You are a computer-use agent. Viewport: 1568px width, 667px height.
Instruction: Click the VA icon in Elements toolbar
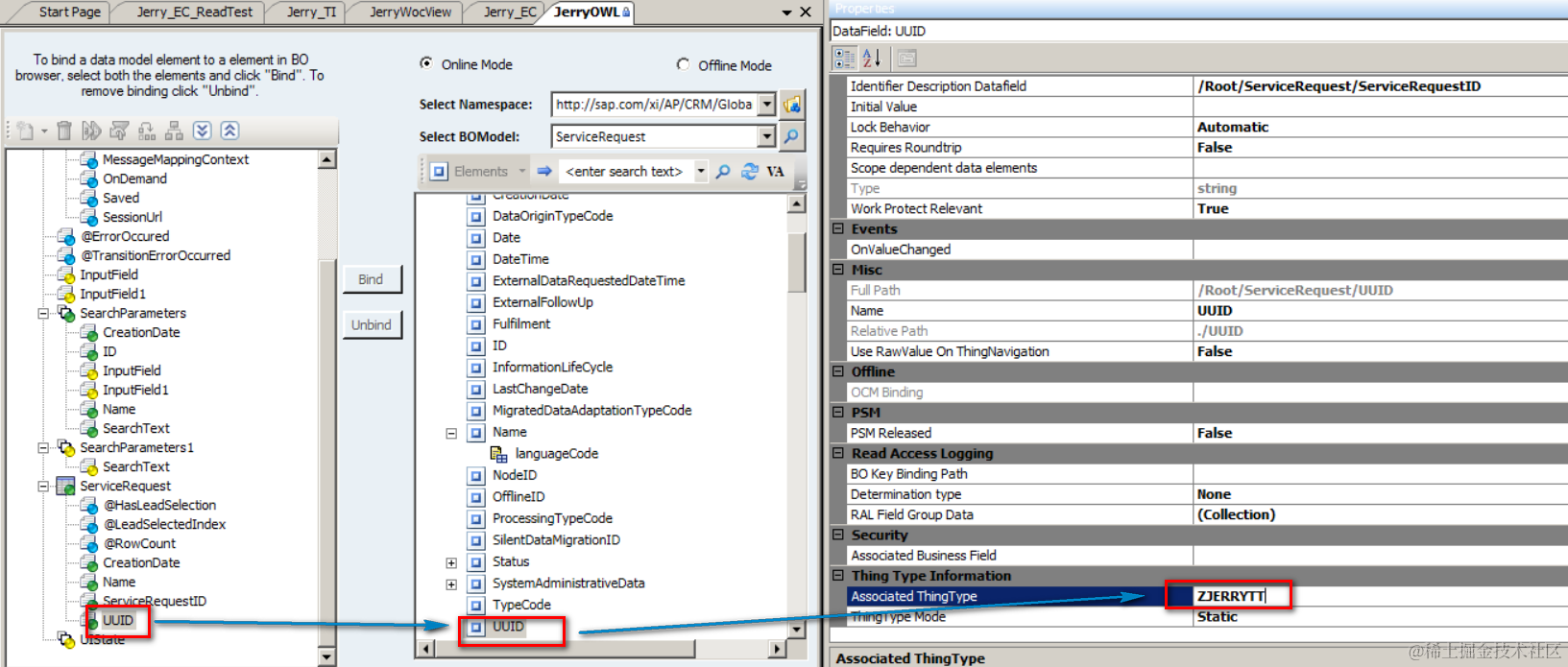pos(776,171)
